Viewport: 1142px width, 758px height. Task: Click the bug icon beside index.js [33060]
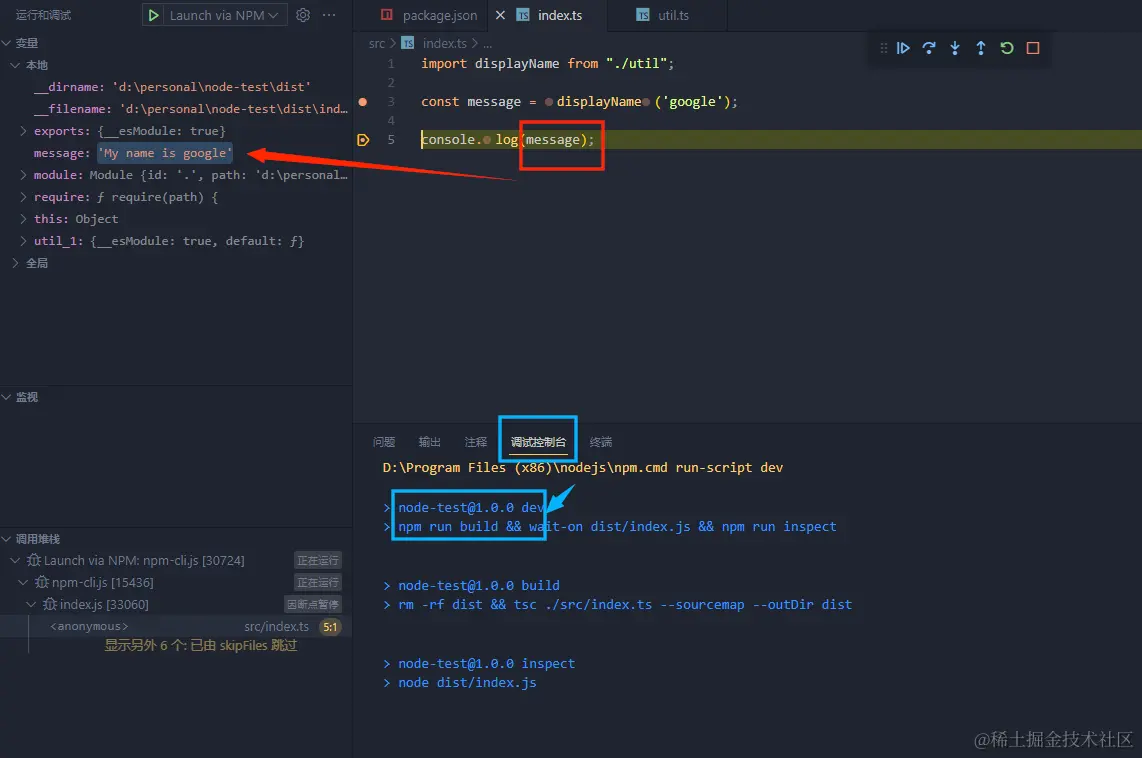pos(50,604)
